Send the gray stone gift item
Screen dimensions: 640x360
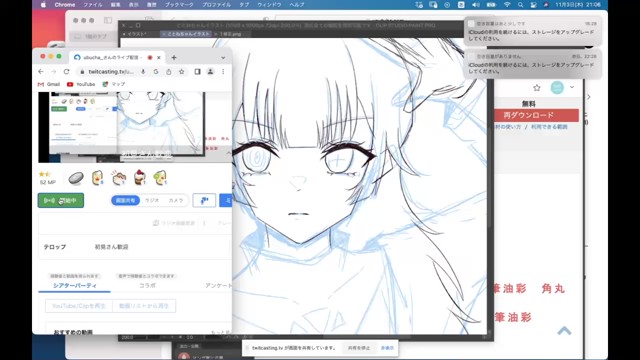(x=76, y=178)
